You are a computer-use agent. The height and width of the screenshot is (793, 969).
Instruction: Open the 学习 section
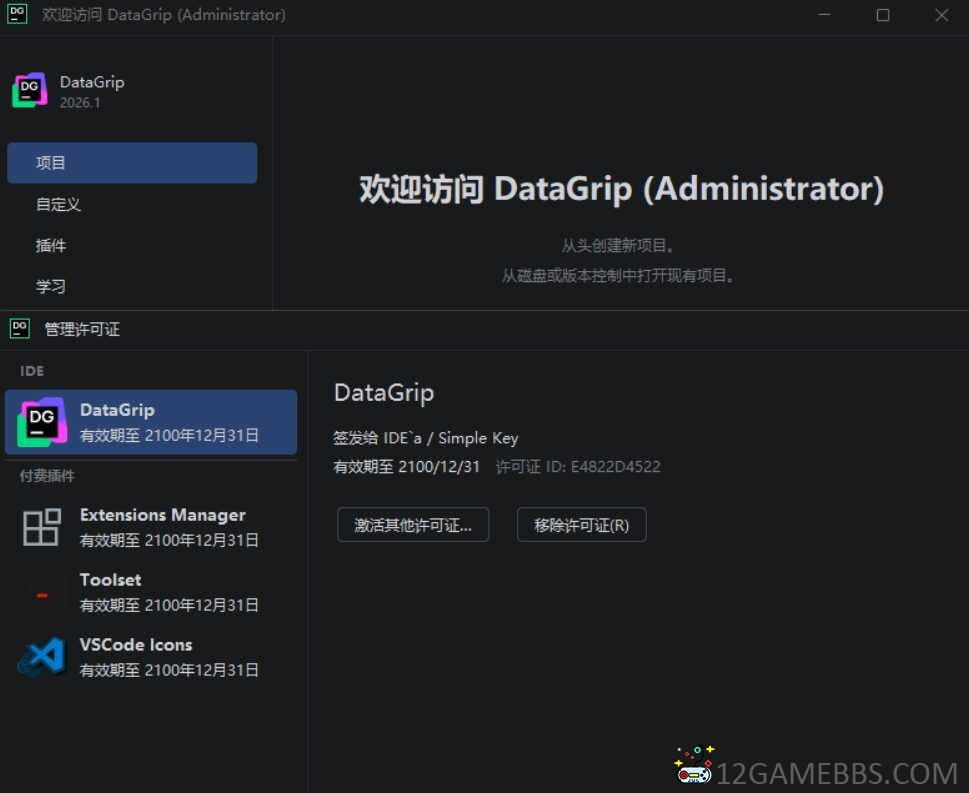tap(51, 286)
